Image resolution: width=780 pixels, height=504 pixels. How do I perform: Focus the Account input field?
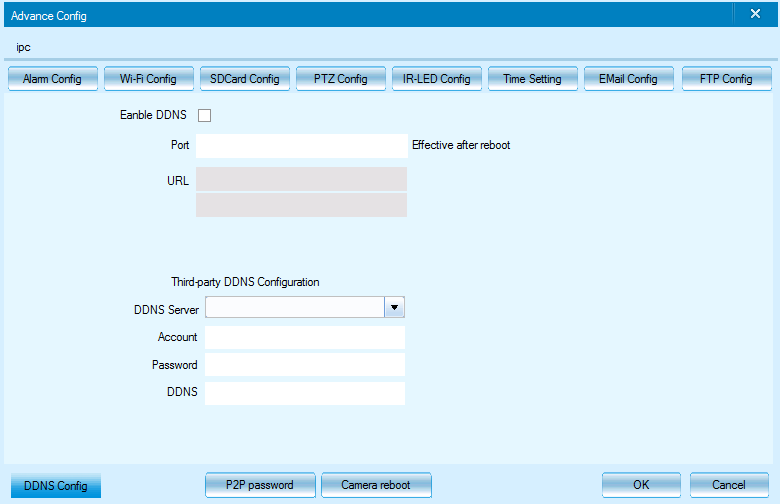point(305,337)
